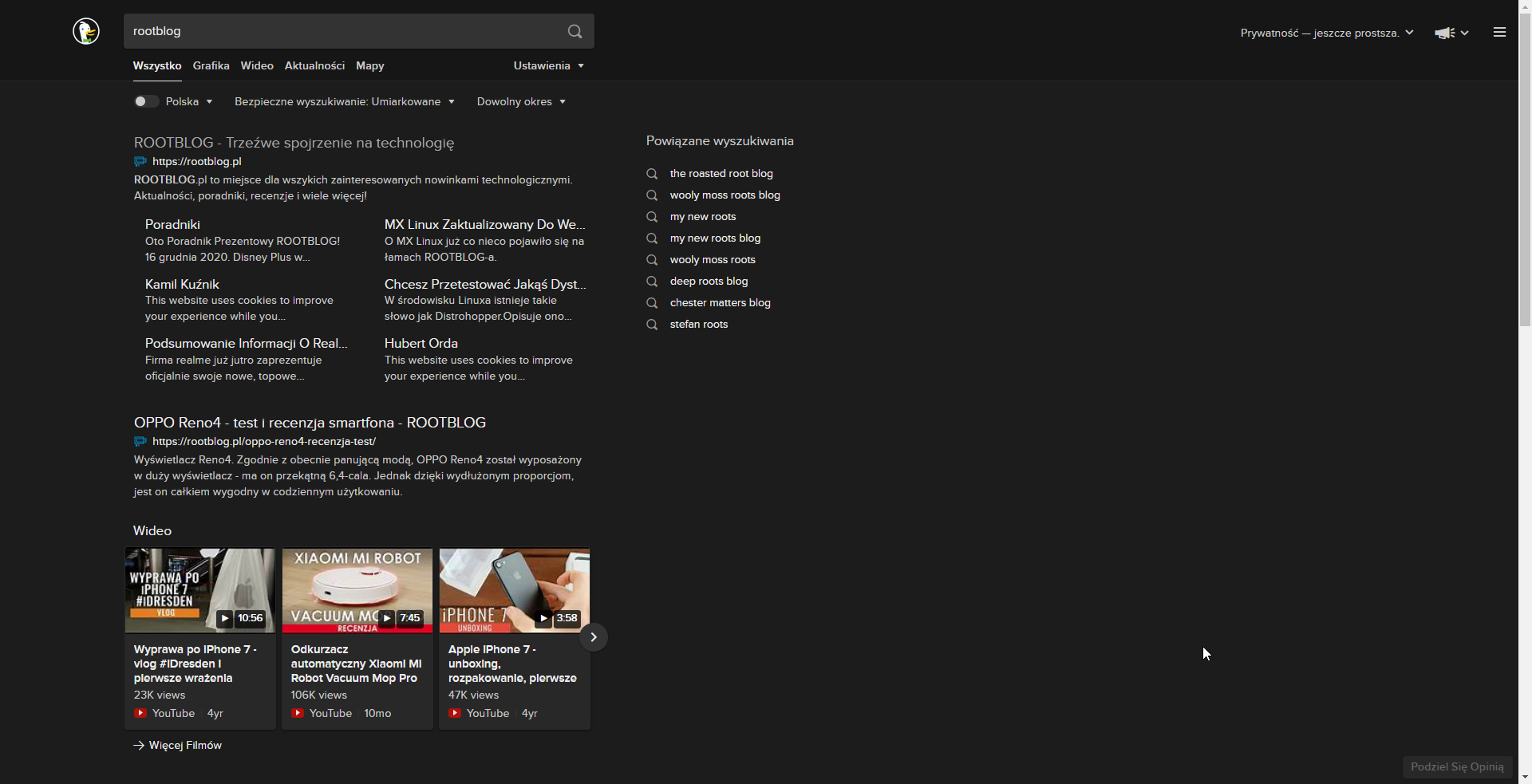Click the Podziel Się Opinią button
Image resolution: width=1532 pixels, height=784 pixels.
[x=1457, y=766]
